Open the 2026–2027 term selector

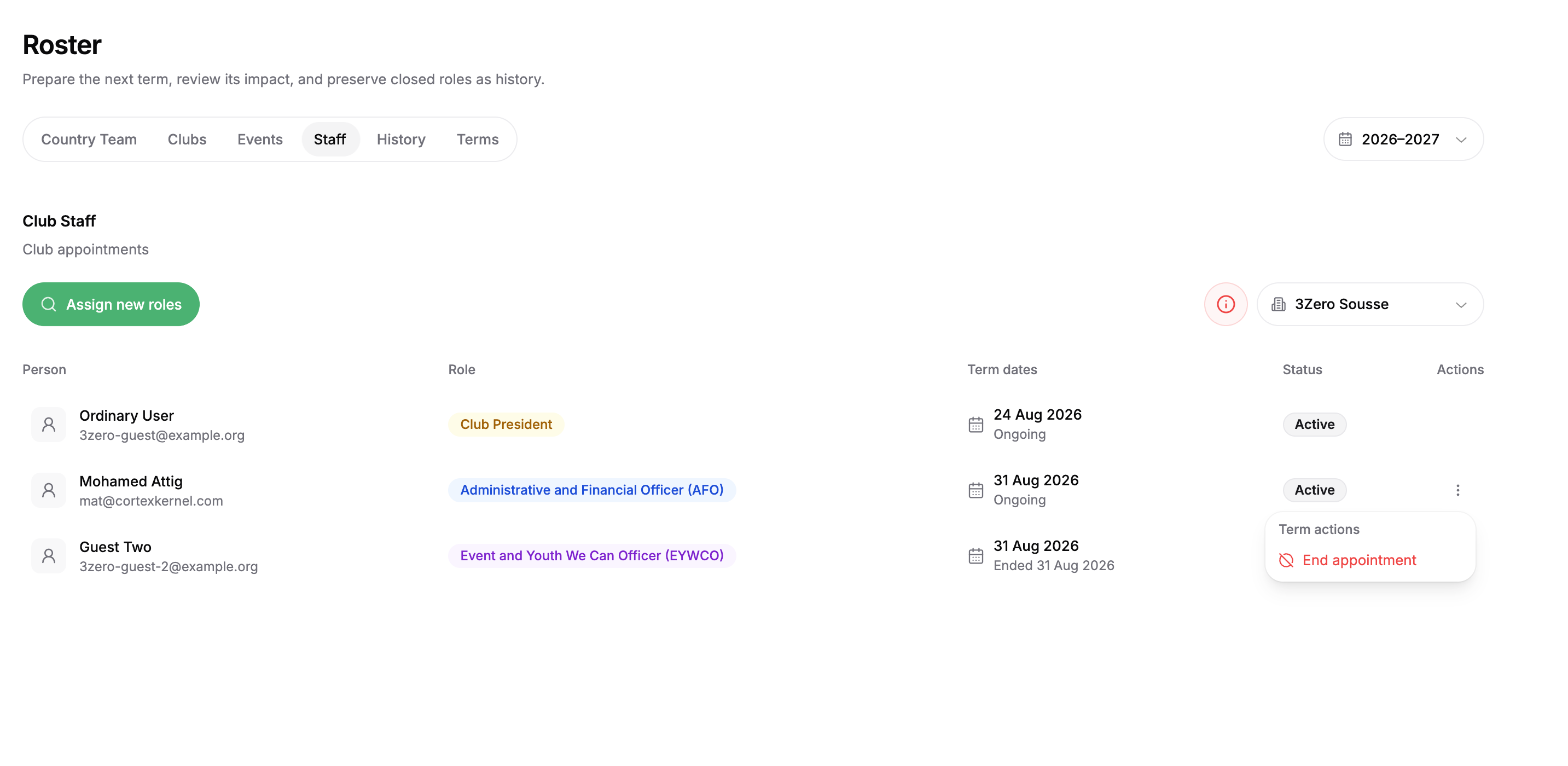coord(1403,140)
